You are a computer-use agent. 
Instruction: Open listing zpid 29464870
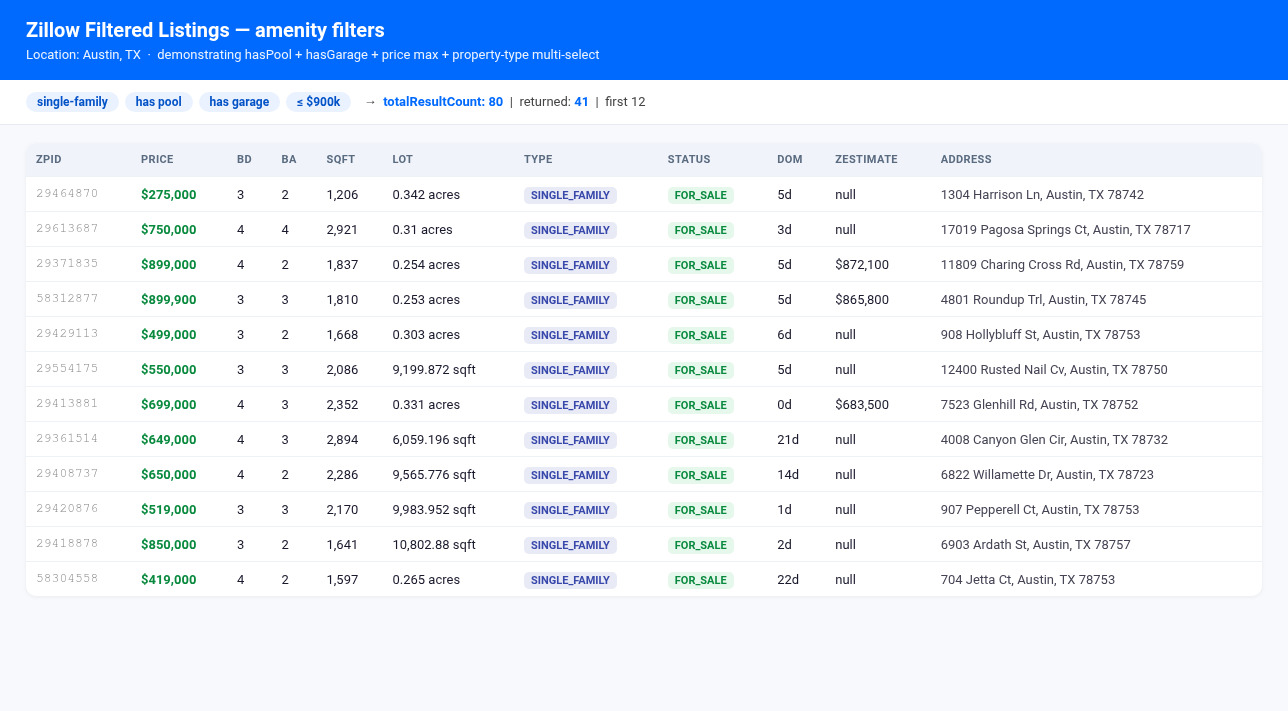[x=67, y=194]
